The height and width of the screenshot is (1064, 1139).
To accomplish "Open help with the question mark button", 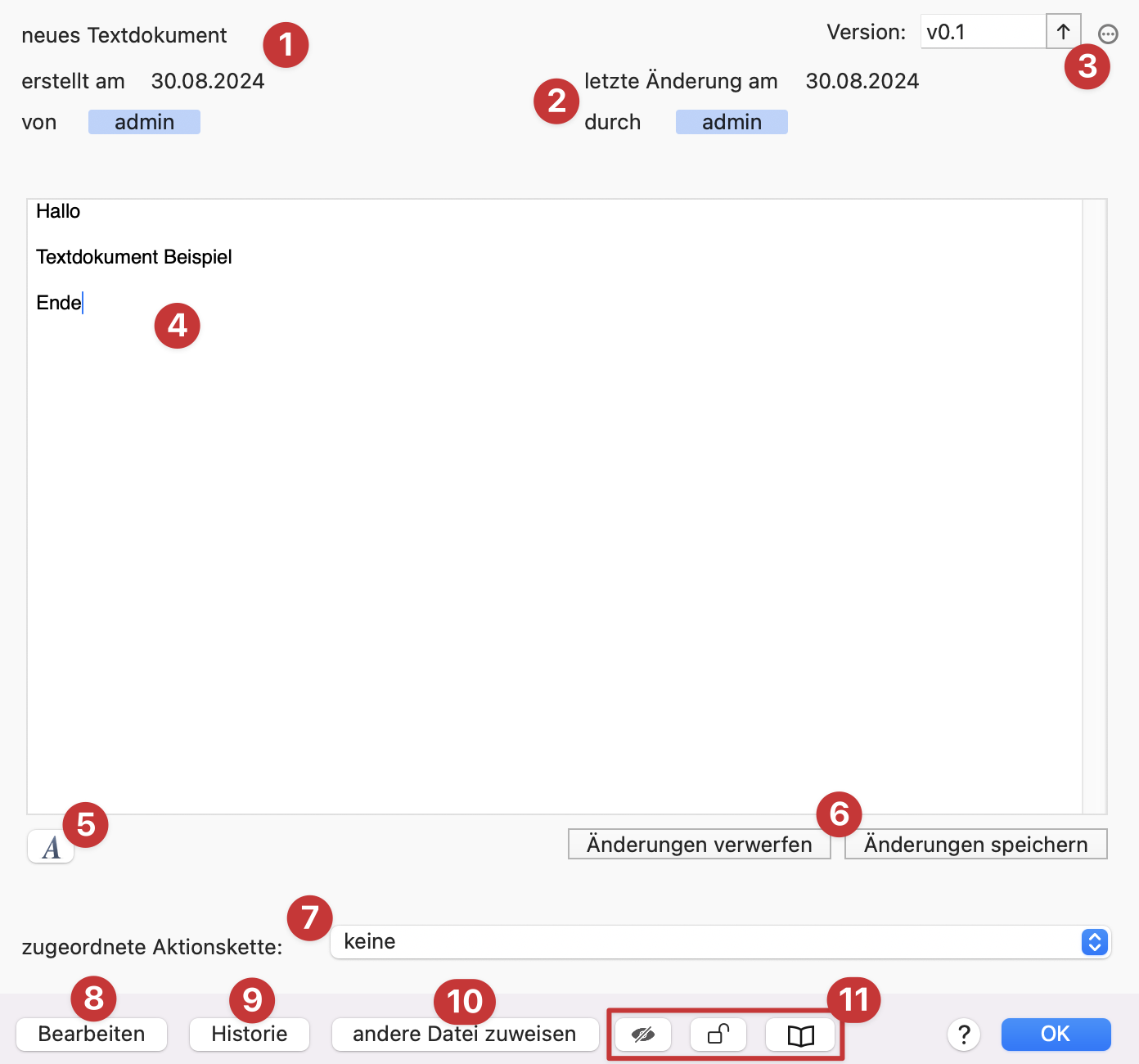I will [964, 1035].
